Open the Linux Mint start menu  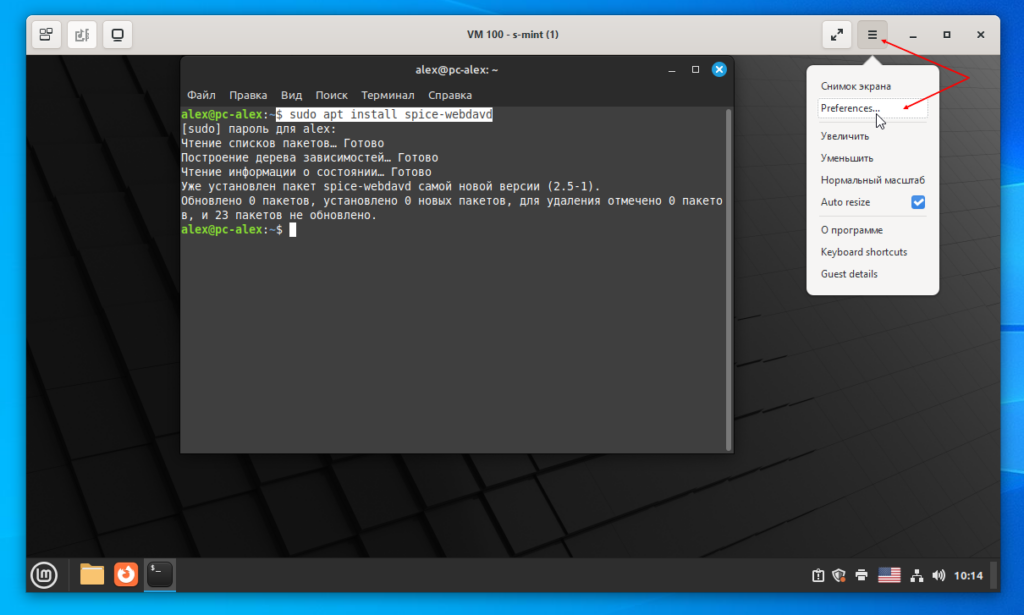(x=44, y=575)
